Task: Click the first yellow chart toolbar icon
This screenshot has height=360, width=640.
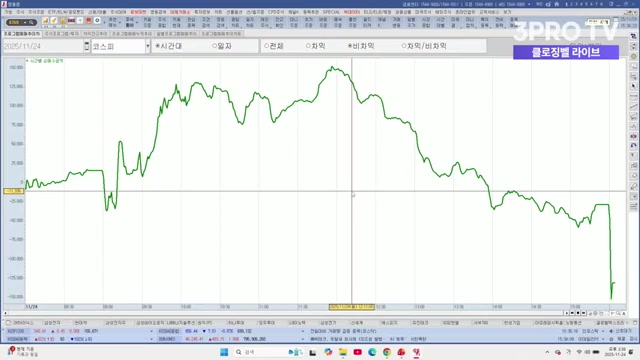Action: [x=45, y=20]
